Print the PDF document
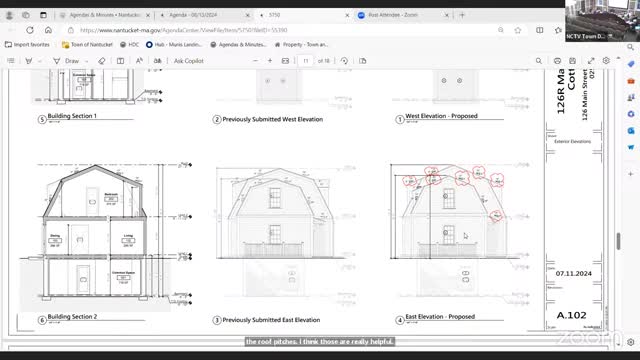Image resolution: width=640 pixels, height=360 pixels. (x=557, y=61)
